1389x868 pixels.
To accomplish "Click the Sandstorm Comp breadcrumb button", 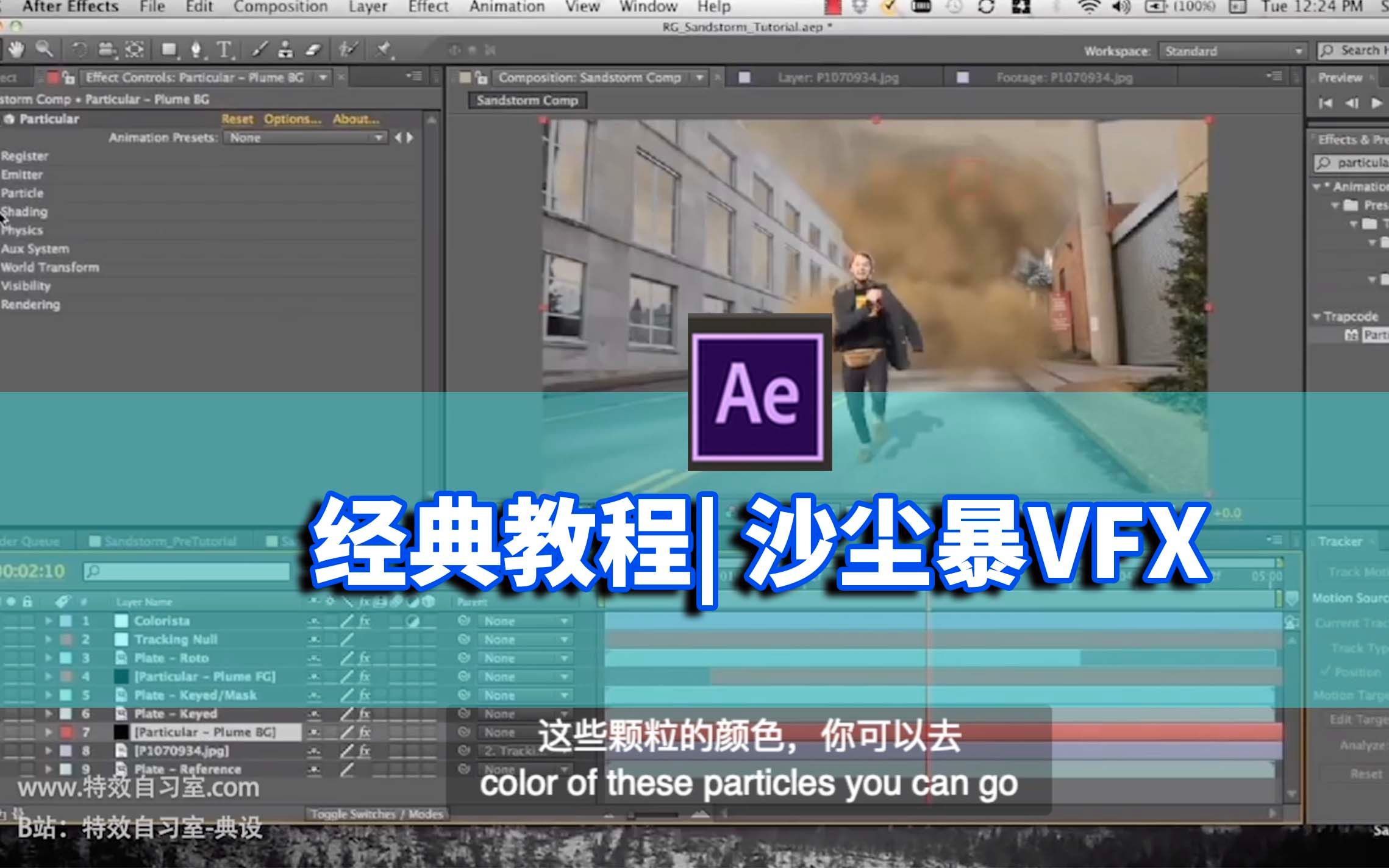I will tap(527, 101).
